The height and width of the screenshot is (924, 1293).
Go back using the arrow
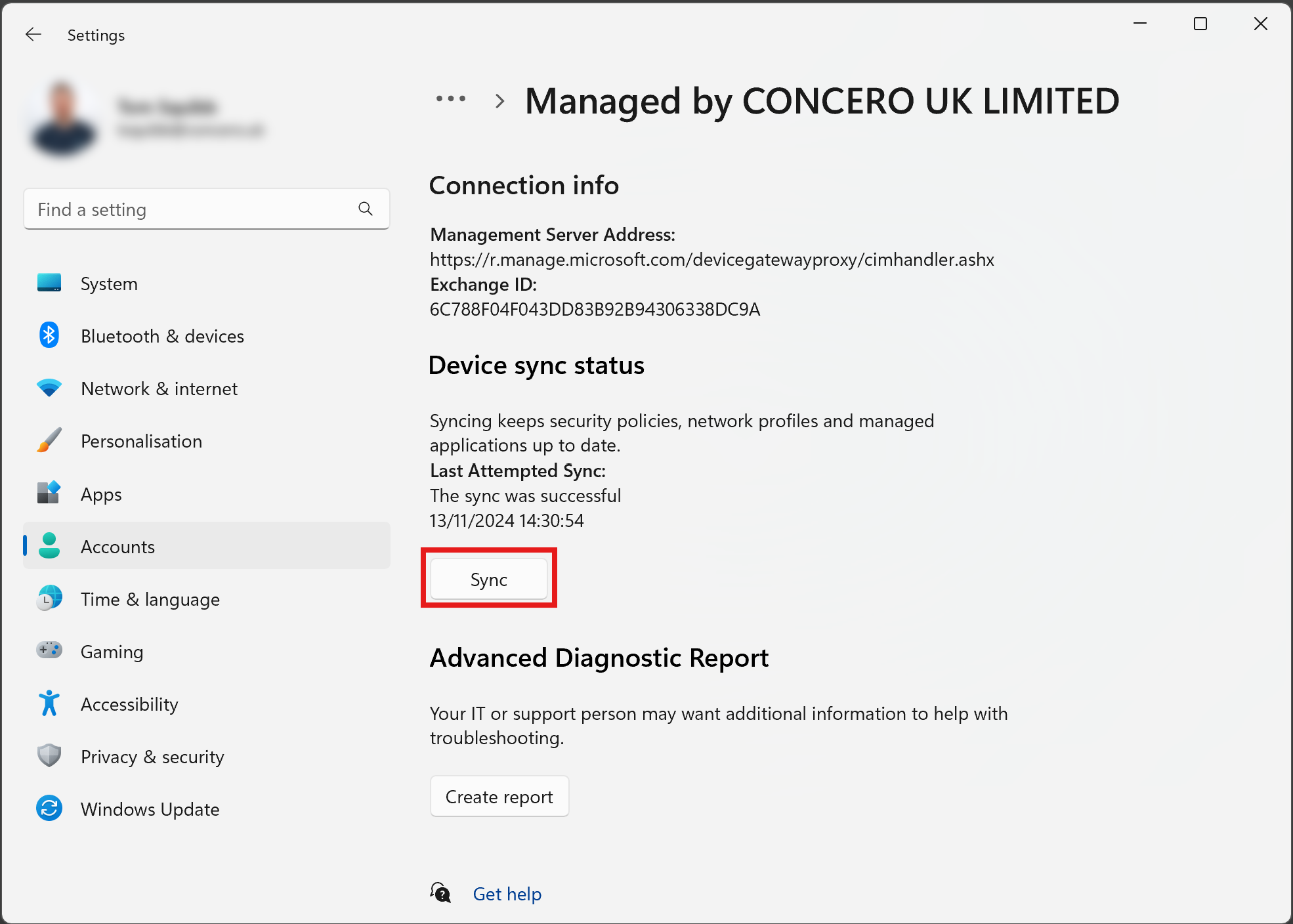pos(33,35)
